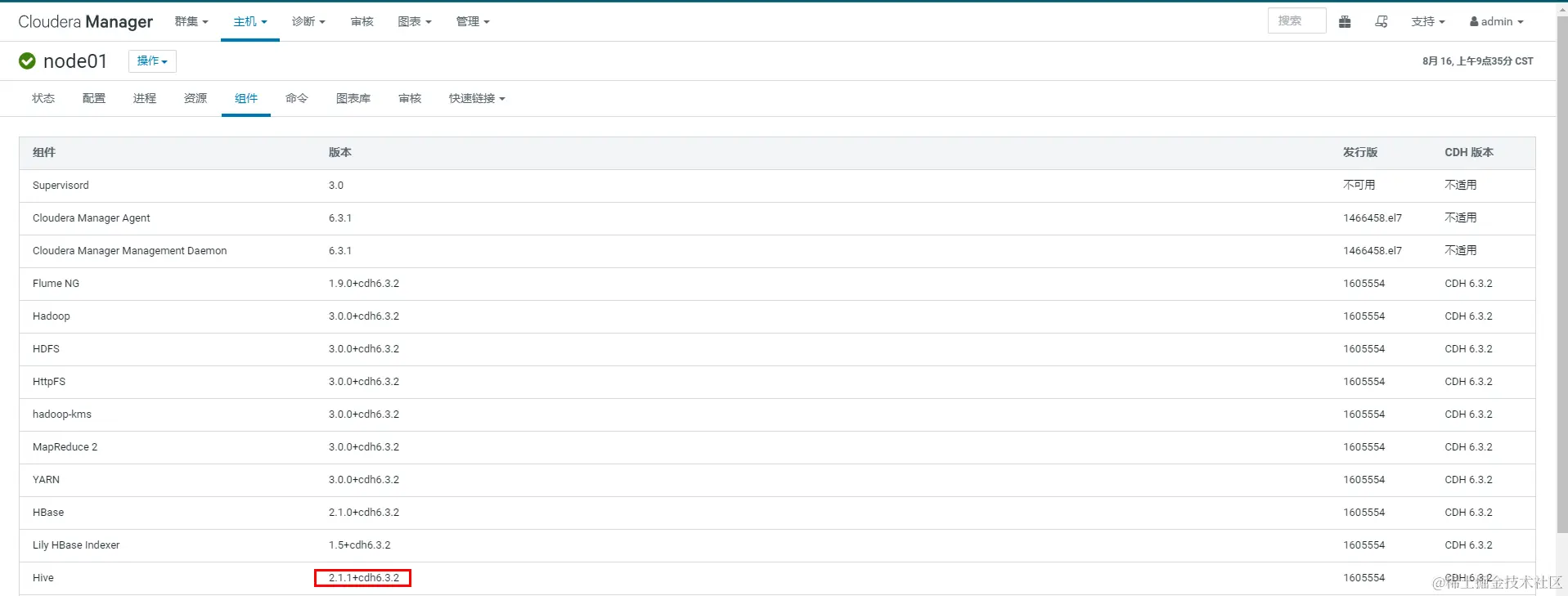
Task: Expand the 诊断 menu
Action: pyautogui.click(x=308, y=22)
